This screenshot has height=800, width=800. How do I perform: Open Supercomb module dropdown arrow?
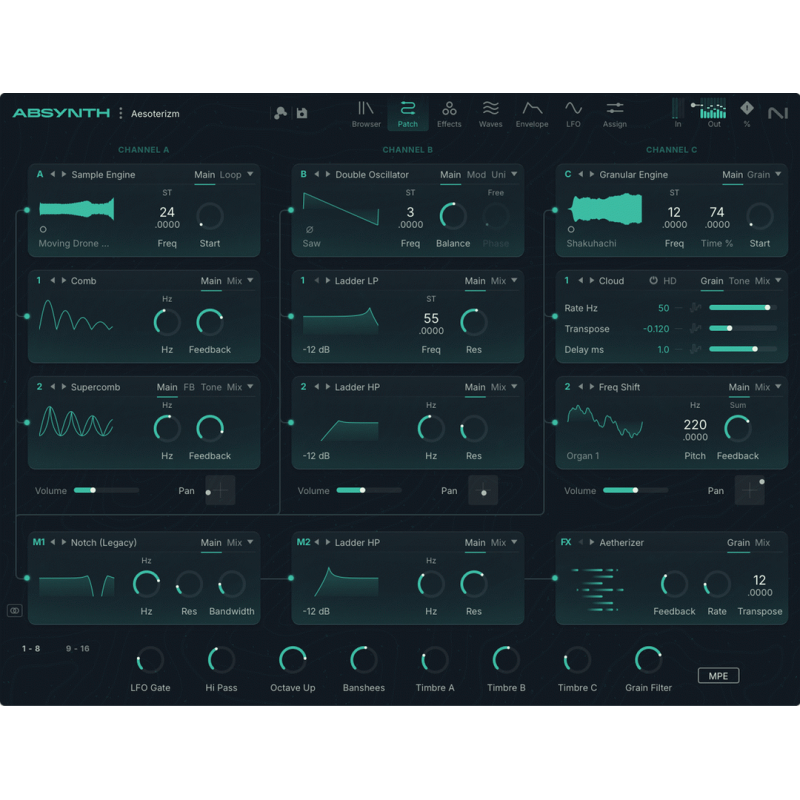pos(250,387)
